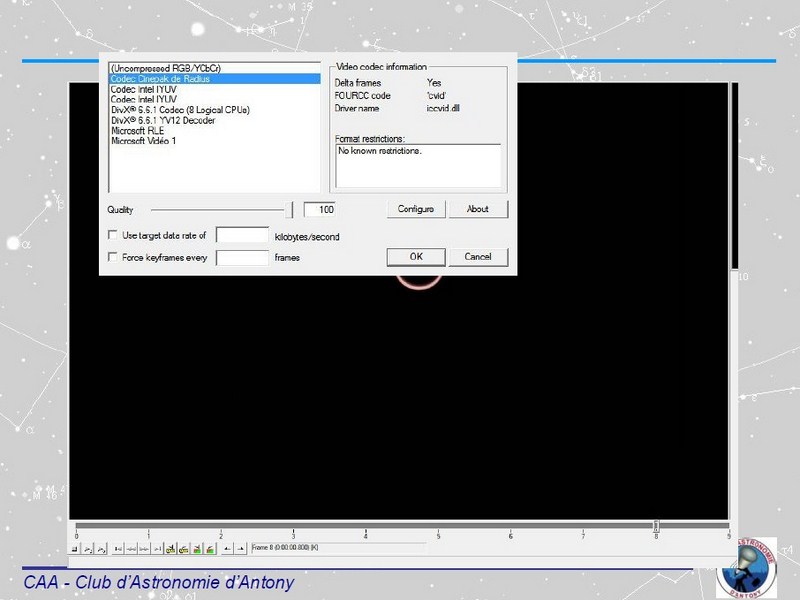
Task: Select DivX 6.6.1 Codec (8 Logical CPUs)
Action: 179,109
